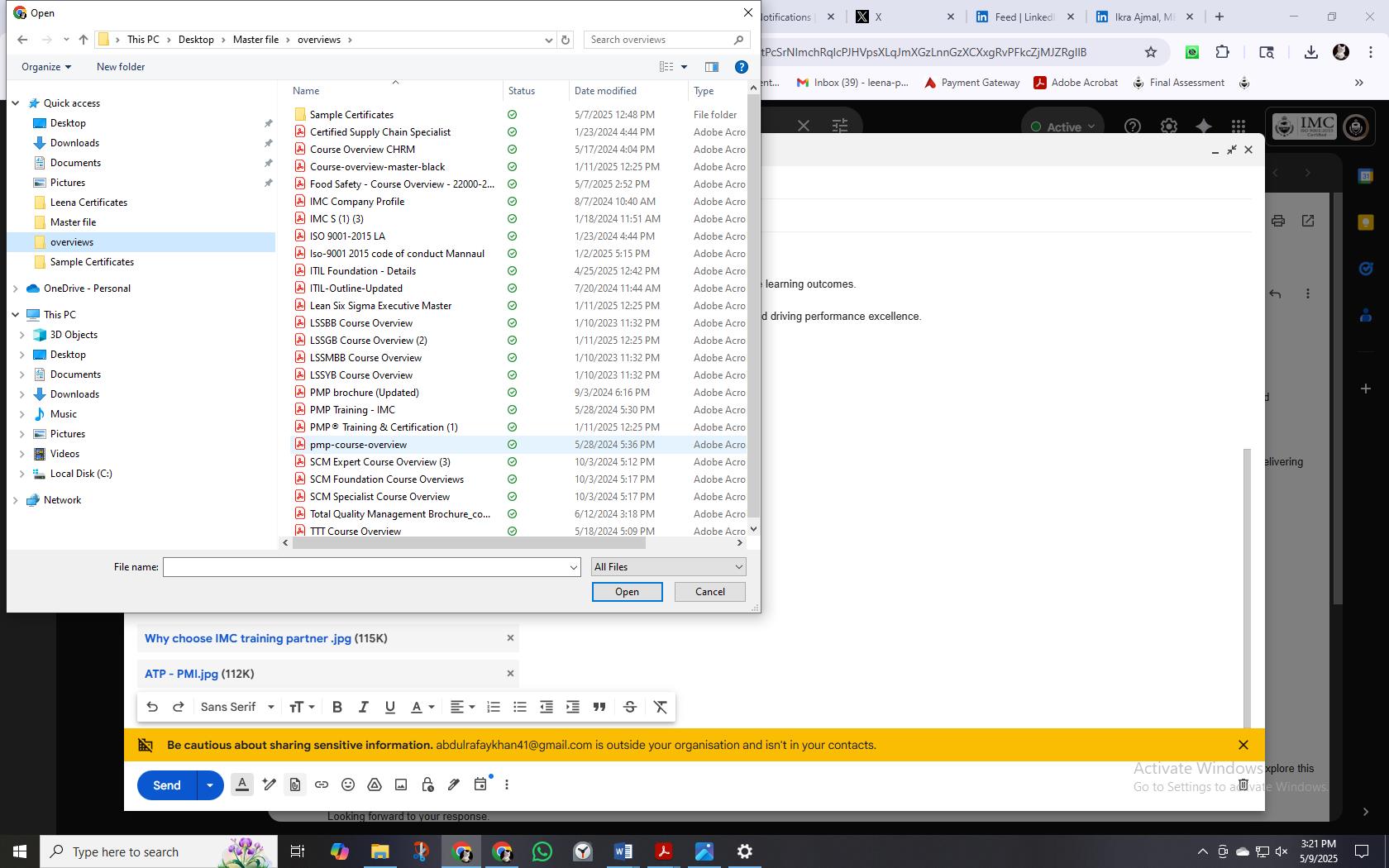
Task: Insert photo icon in compose bottom bar
Action: [x=401, y=785]
